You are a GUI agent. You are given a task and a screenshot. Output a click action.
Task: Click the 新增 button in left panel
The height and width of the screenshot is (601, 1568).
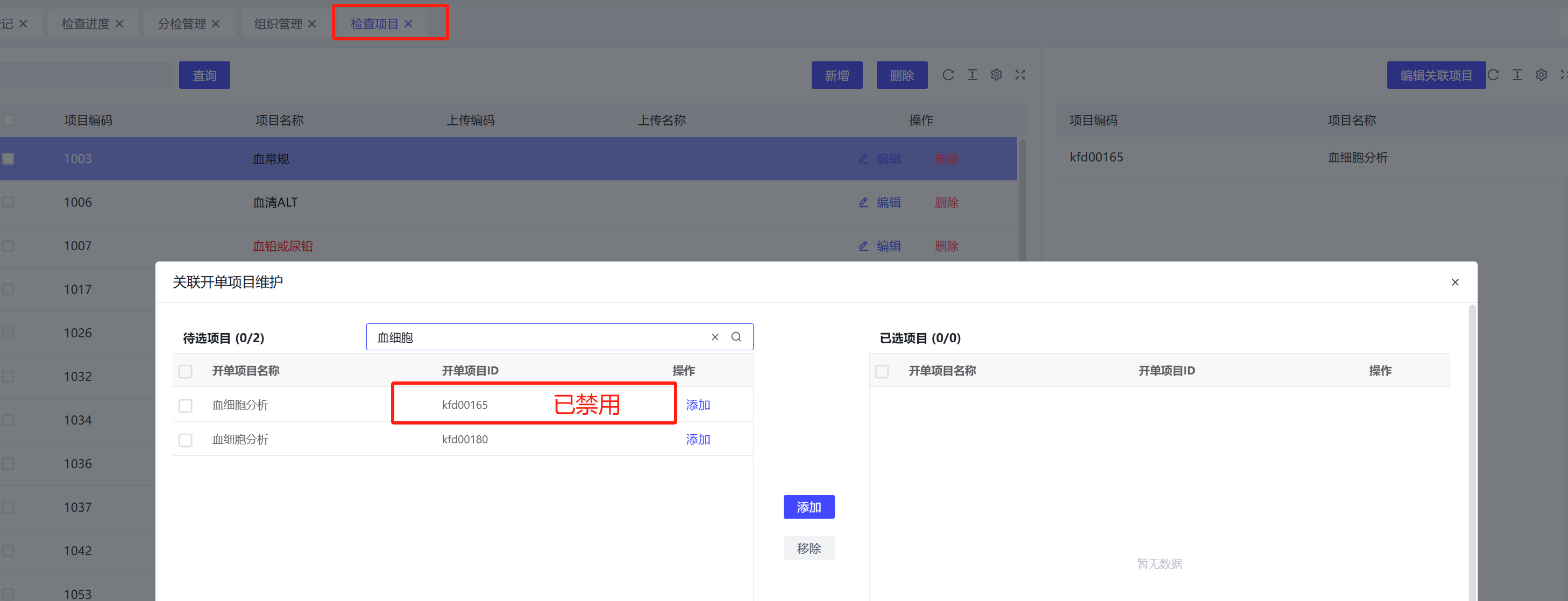pos(837,75)
